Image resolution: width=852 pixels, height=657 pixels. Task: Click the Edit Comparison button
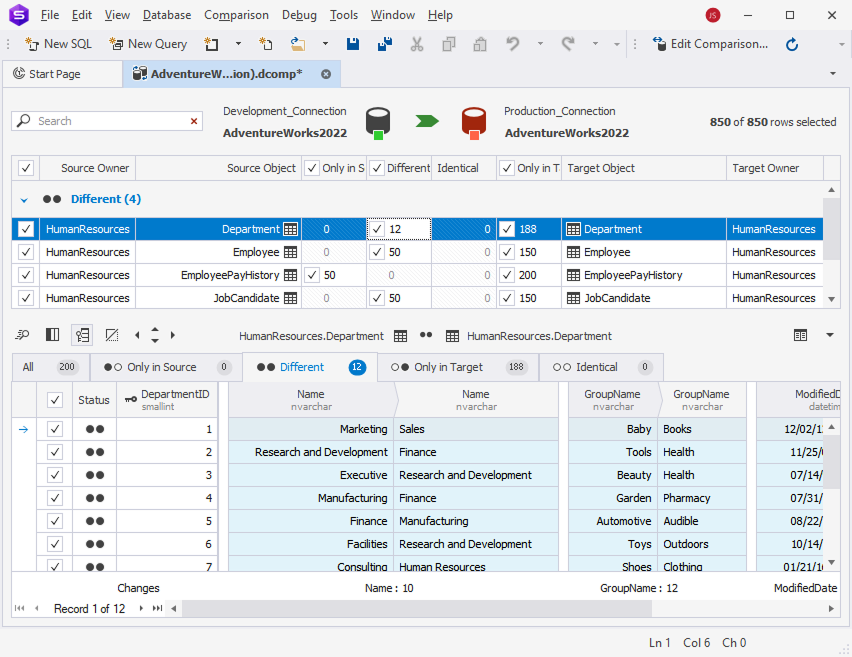click(x=710, y=44)
